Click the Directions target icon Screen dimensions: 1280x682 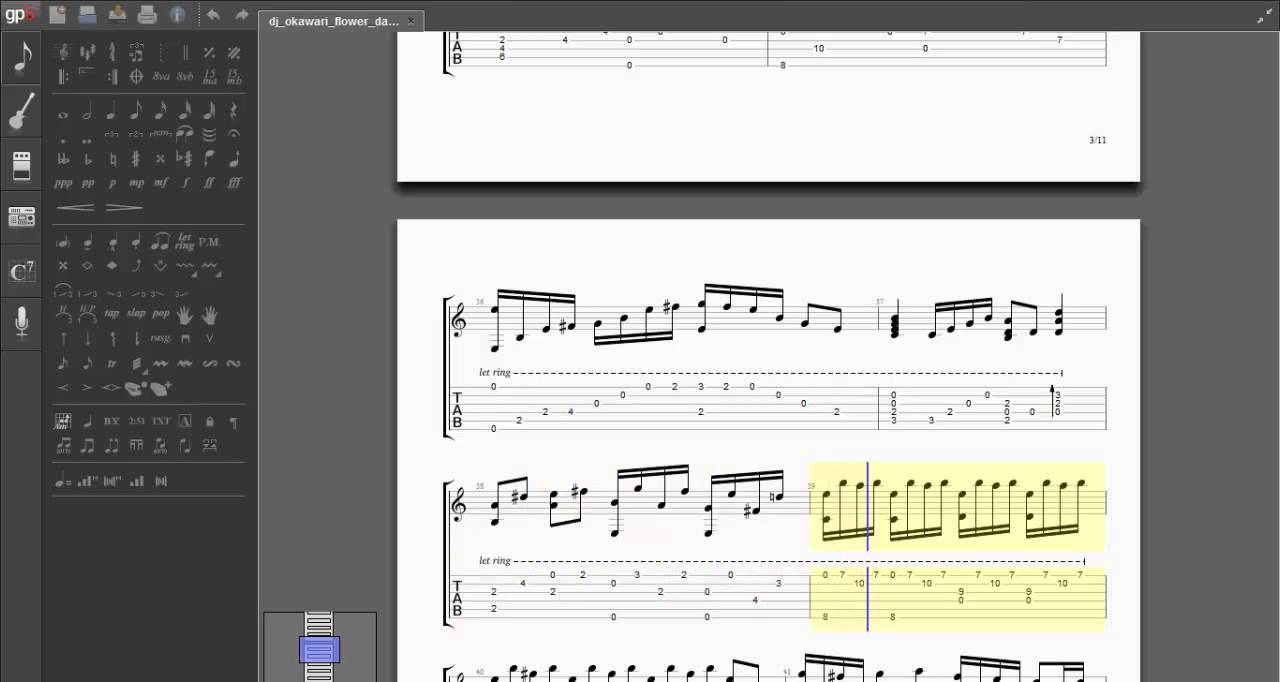pyautogui.click(x=136, y=76)
